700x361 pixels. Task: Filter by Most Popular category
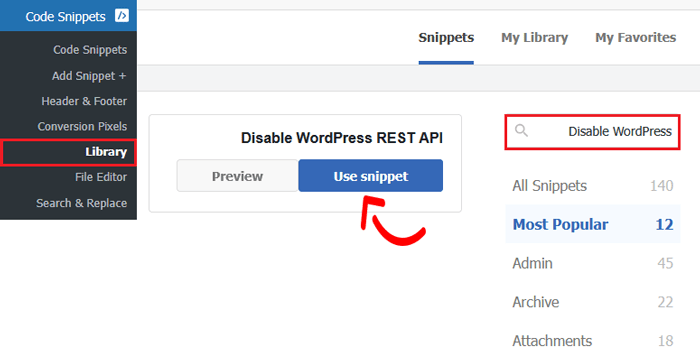pyautogui.click(x=592, y=224)
